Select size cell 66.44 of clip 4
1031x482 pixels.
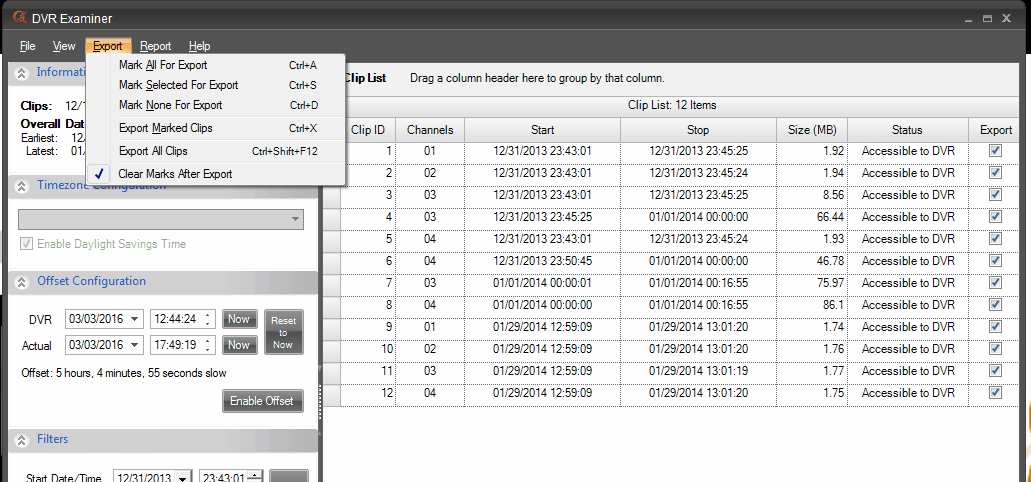[812, 217]
